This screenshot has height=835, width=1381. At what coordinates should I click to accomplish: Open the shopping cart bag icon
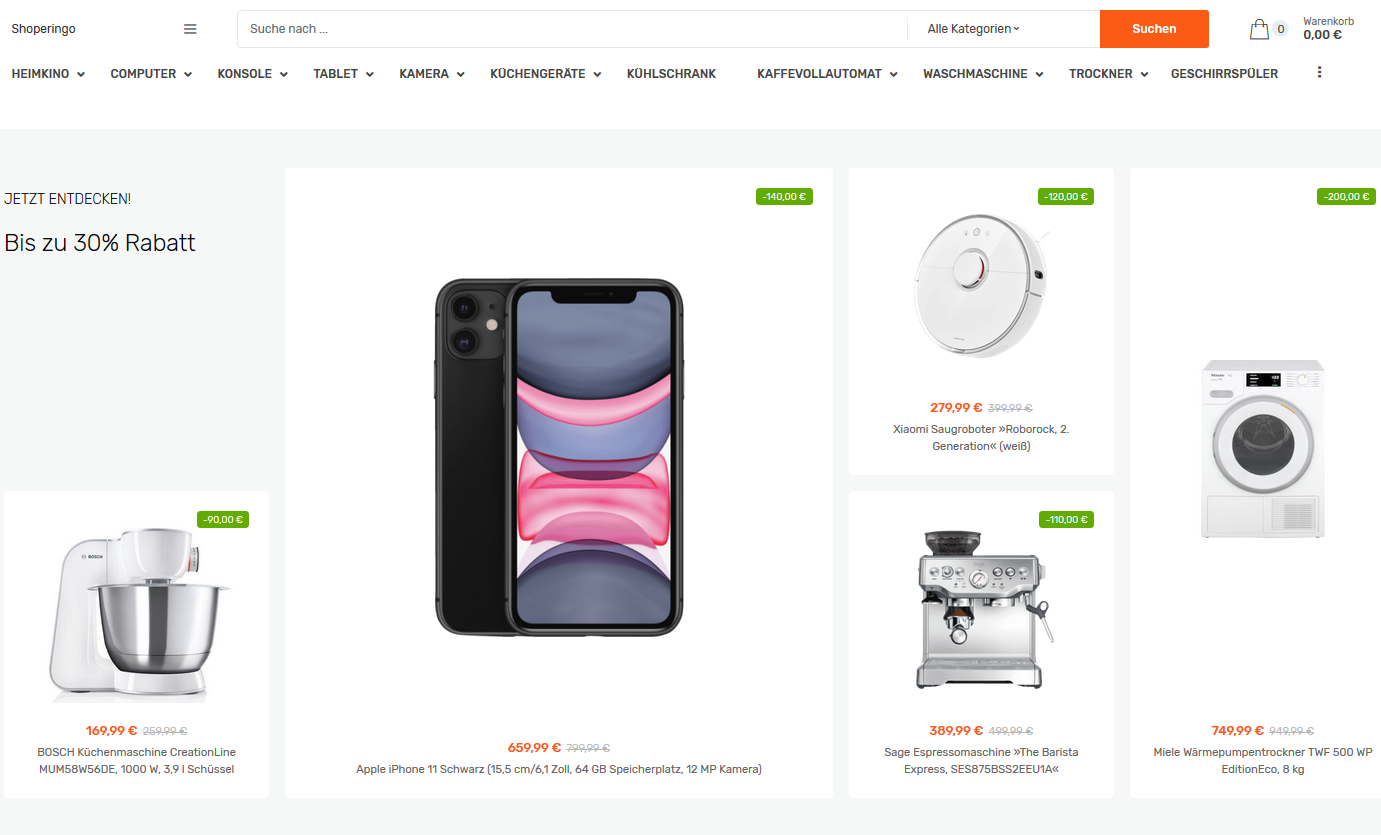pyautogui.click(x=1259, y=29)
